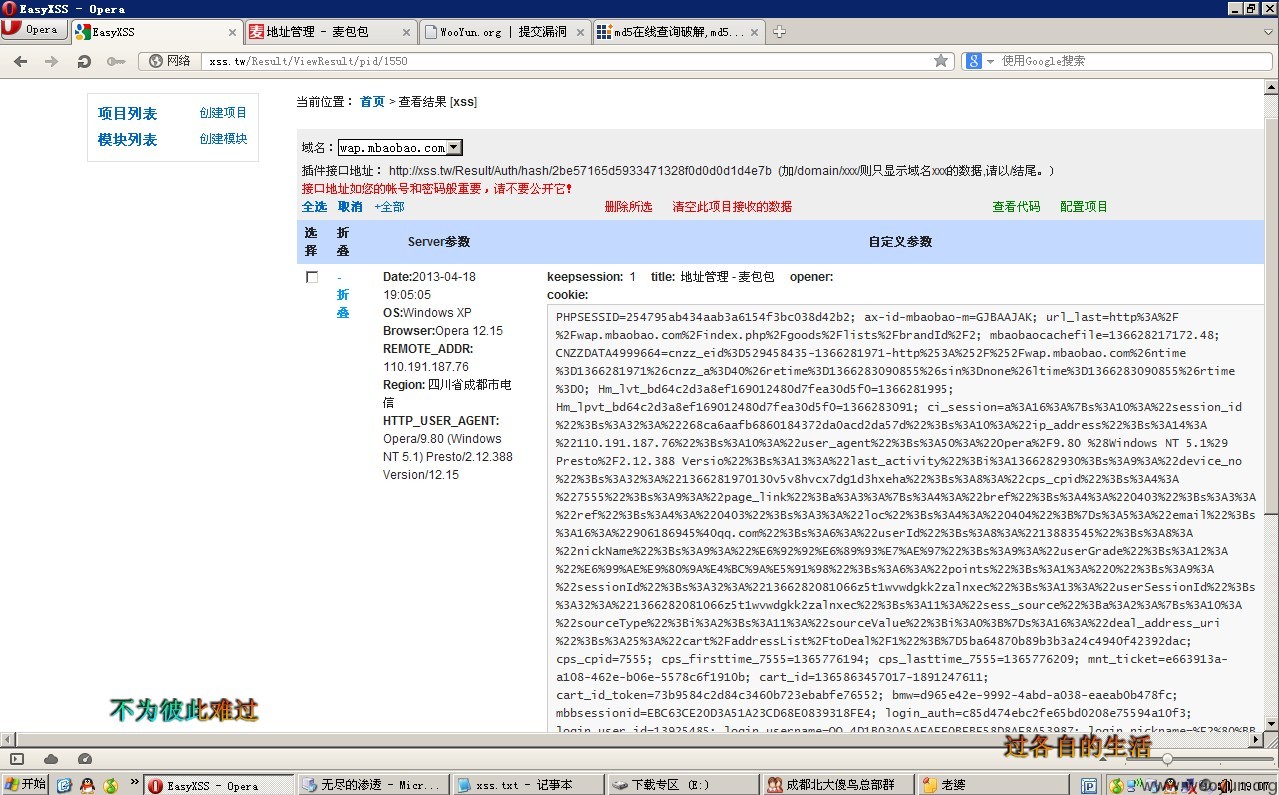The image size is (1279, 795).
Task: Expand the closed tabs dropdown arrow
Action: click(x=1268, y=31)
